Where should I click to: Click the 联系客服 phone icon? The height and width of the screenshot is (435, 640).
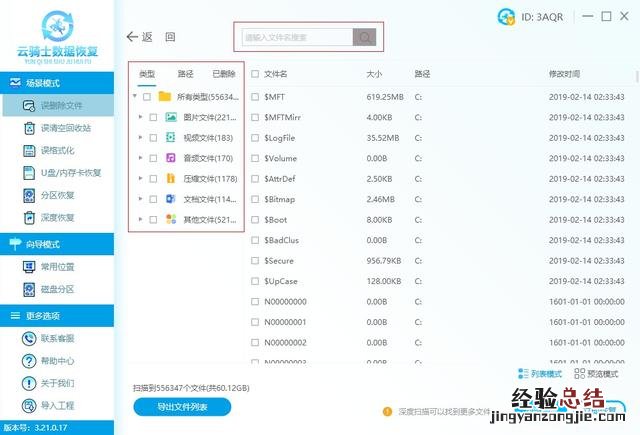[x=29, y=339]
